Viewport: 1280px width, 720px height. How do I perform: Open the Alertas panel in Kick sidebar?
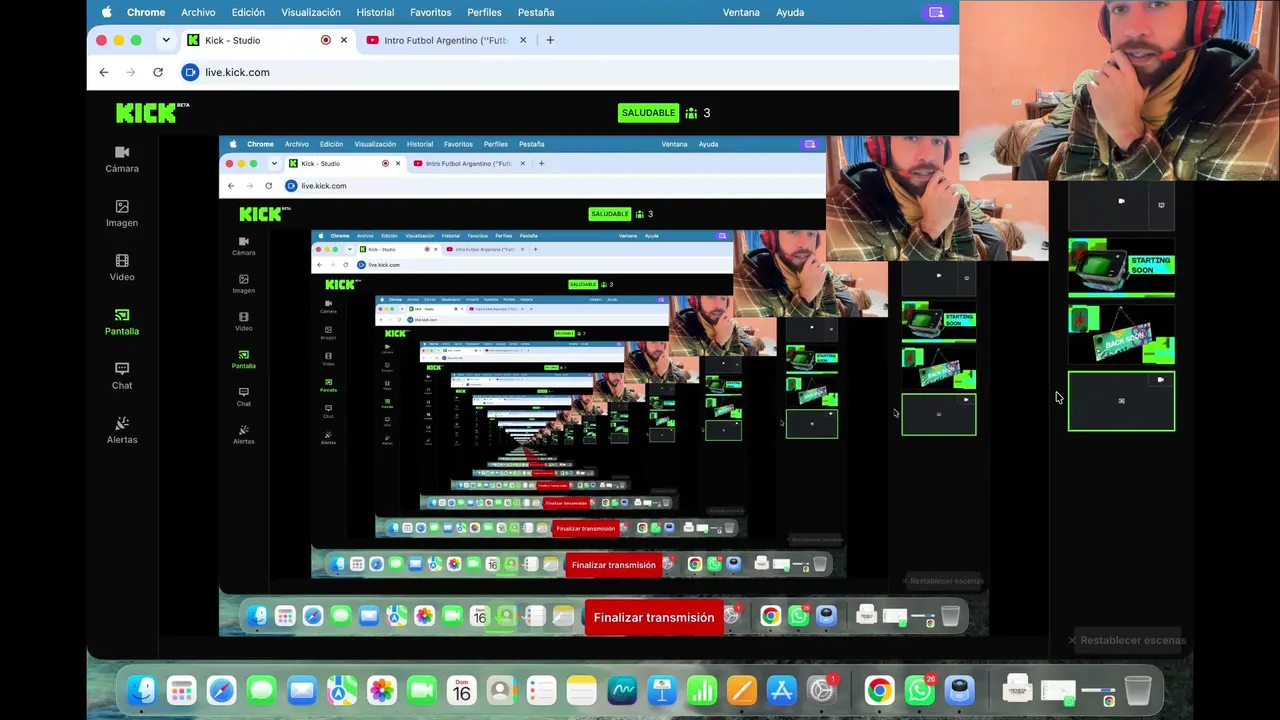point(122,430)
